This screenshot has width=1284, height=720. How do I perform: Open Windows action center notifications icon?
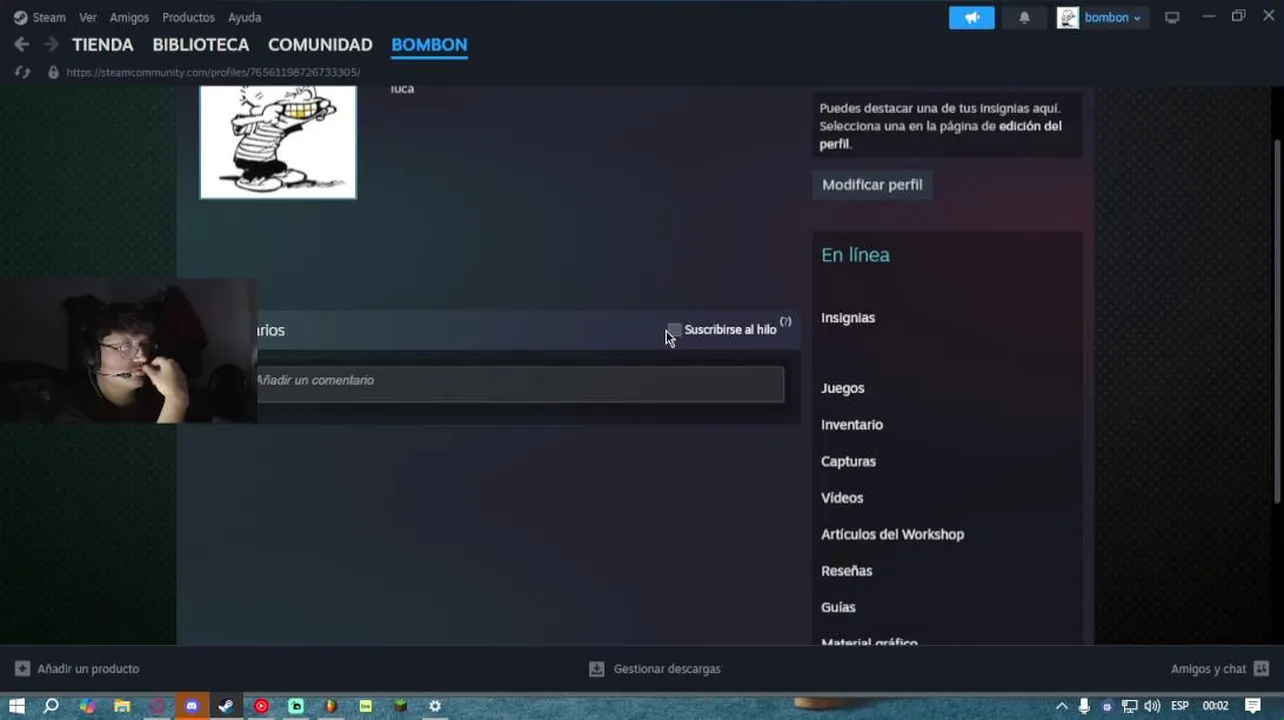click(1253, 706)
